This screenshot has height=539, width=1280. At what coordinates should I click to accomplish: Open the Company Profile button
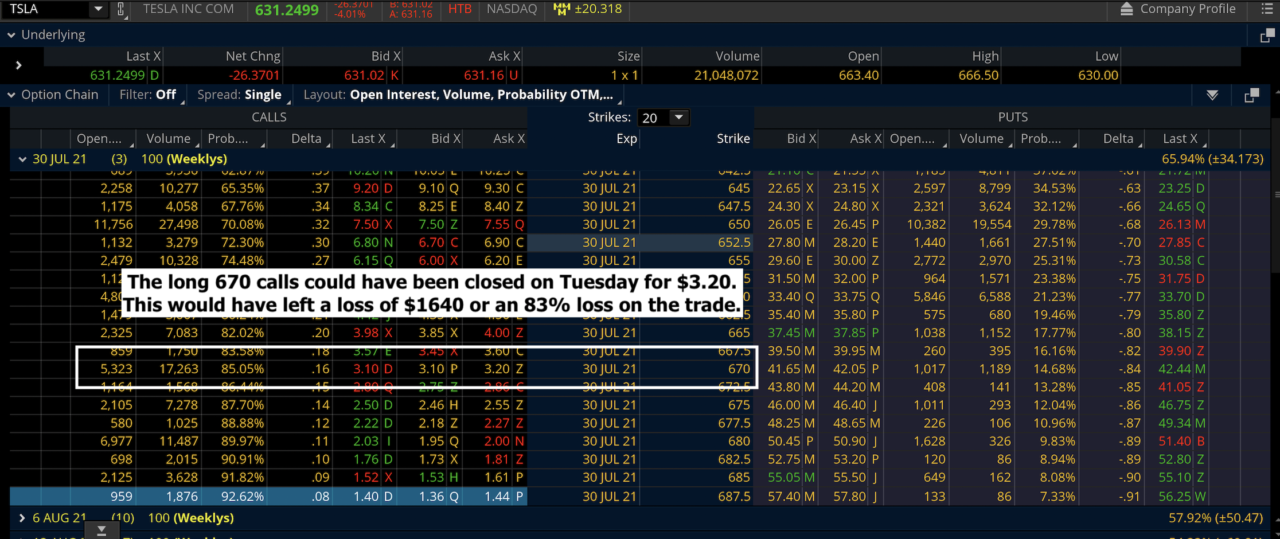1178,9
